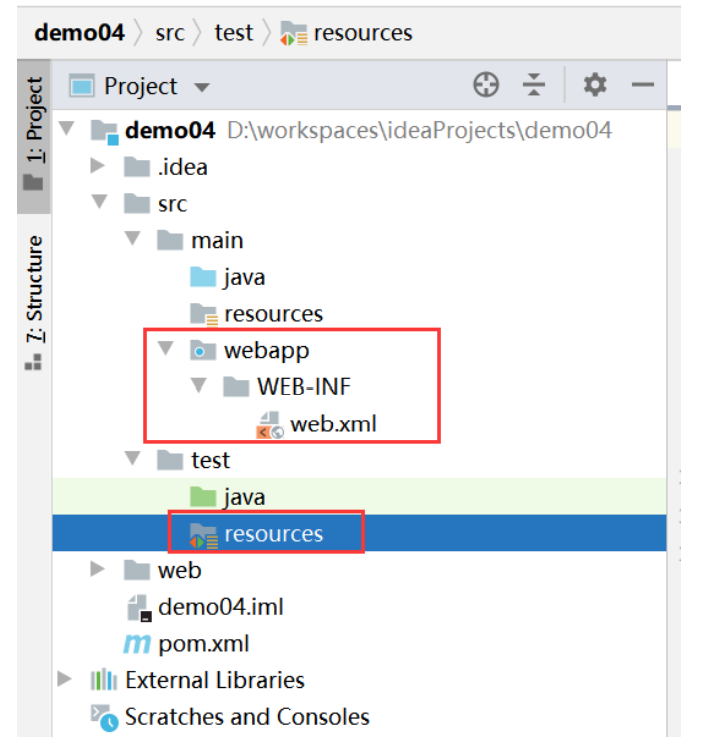Screen dimensions: 722x756
Task: Expand the .idea folder arrow
Action: pos(97,165)
